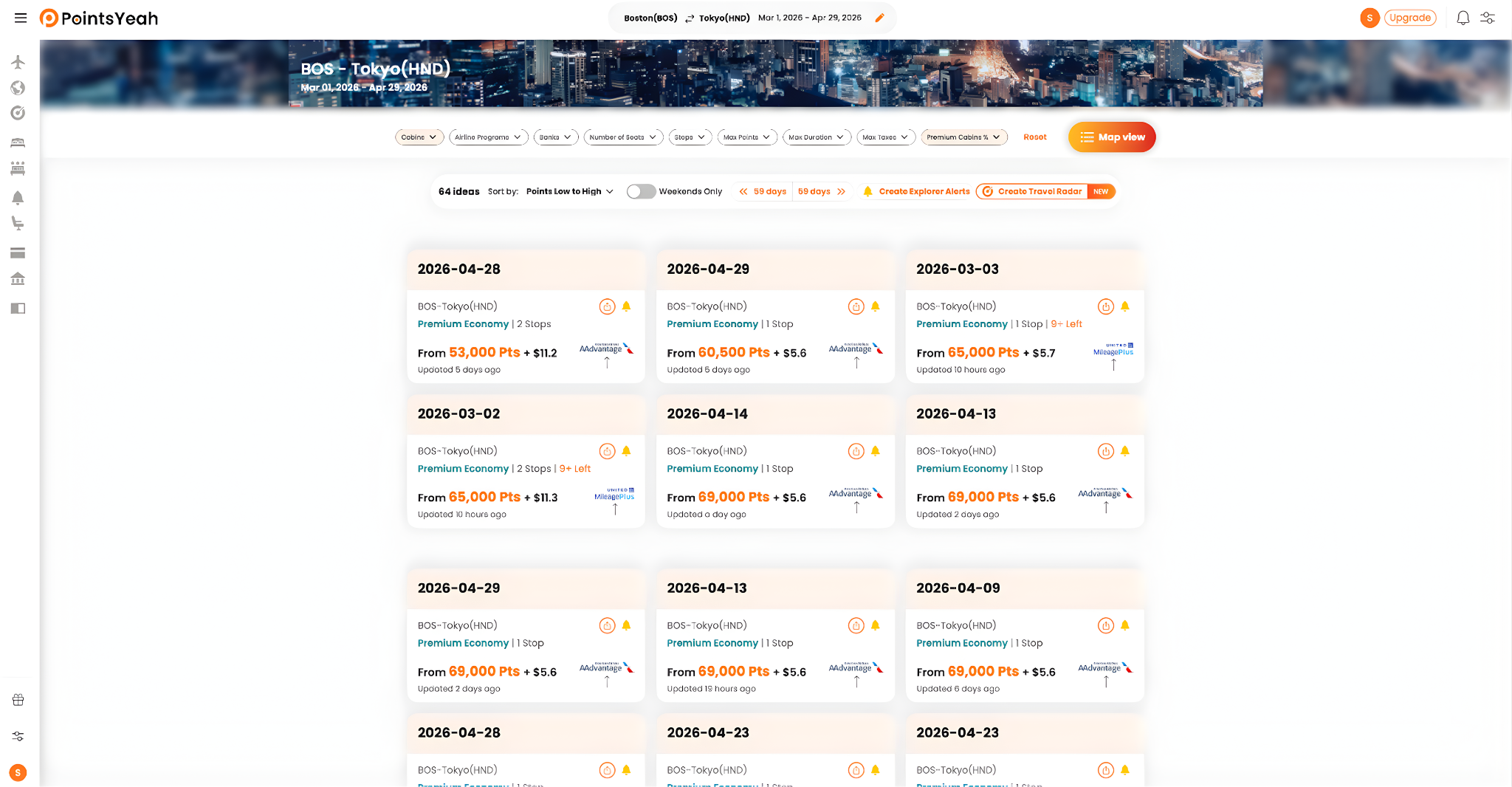Go forward 59 days

[x=822, y=191]
